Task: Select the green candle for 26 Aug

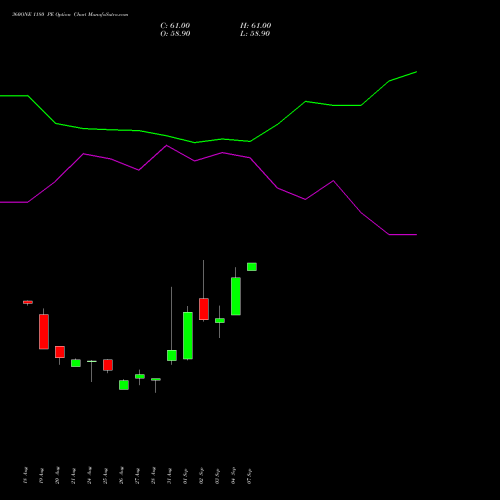Action: coord(124,385)
